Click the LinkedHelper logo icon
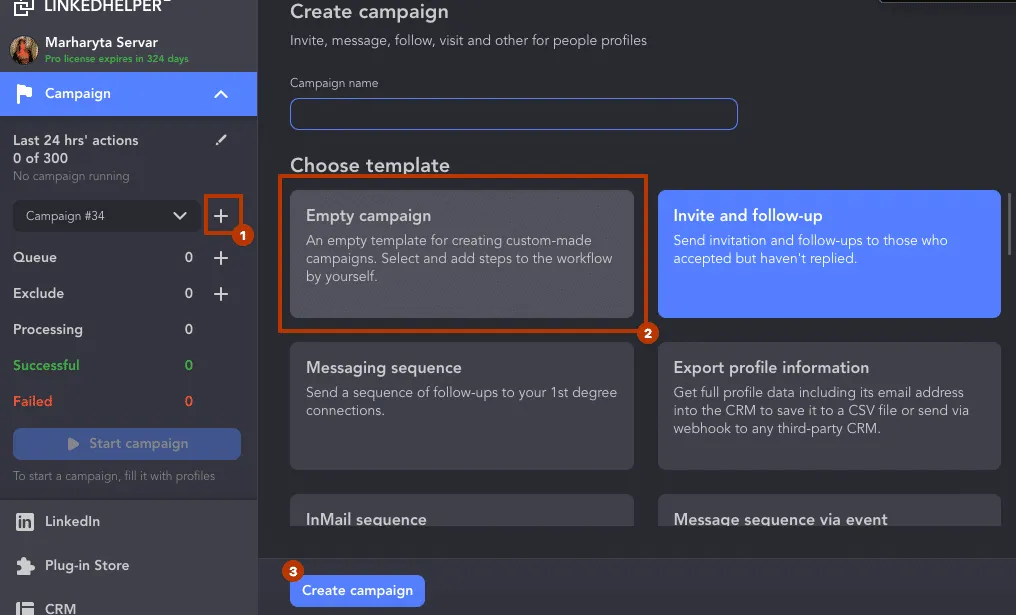Viewport: 1016px width, 615px height. coord(24,8)
